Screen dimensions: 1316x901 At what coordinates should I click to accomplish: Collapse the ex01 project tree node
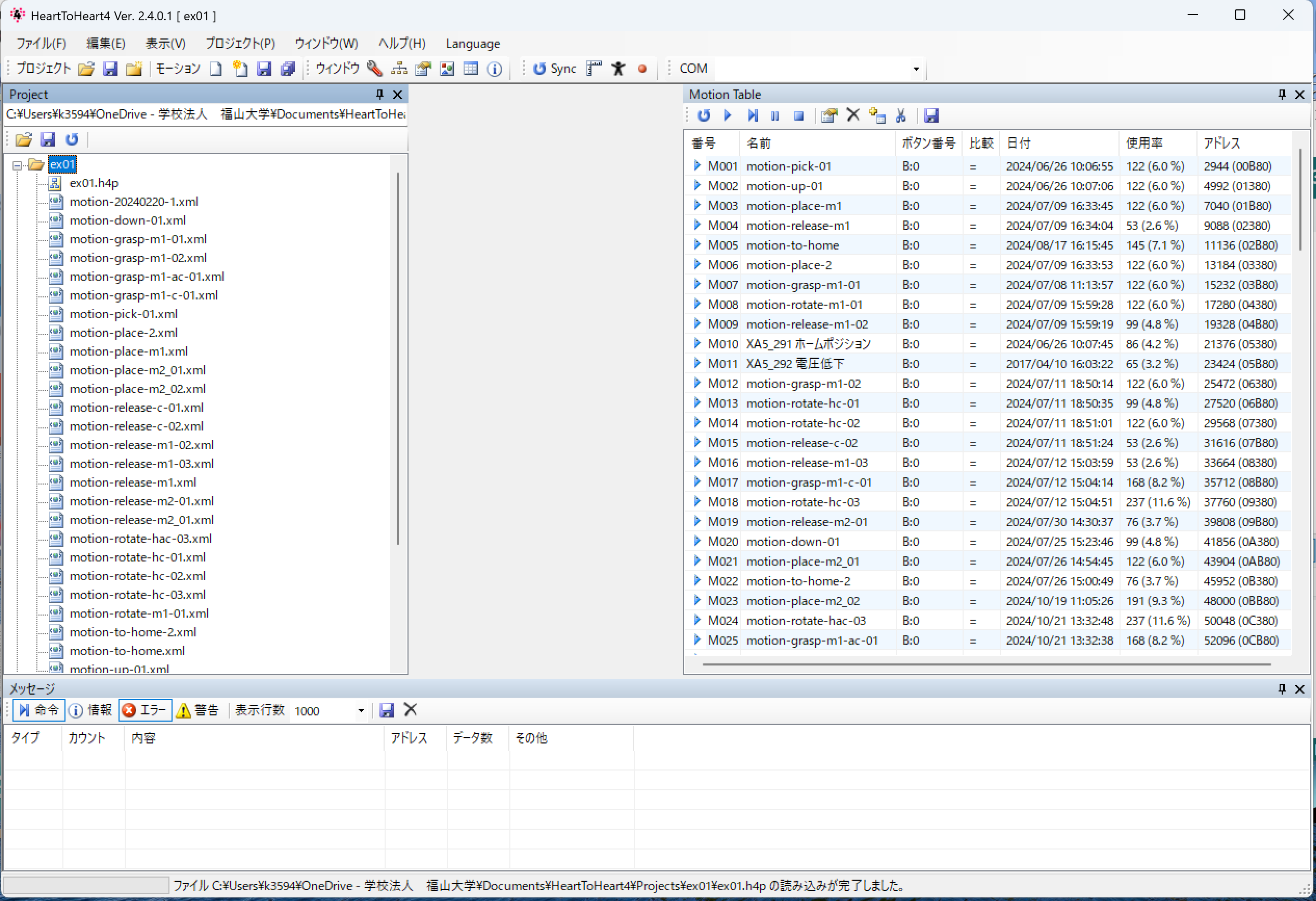(x=17, y=165)
